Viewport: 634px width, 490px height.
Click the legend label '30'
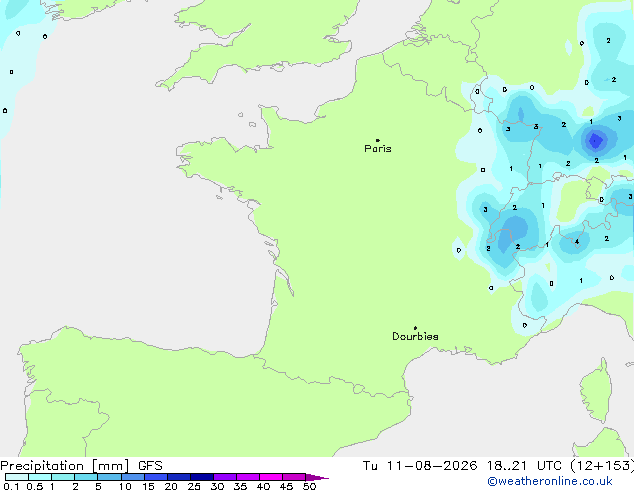(x=217, y=486)
